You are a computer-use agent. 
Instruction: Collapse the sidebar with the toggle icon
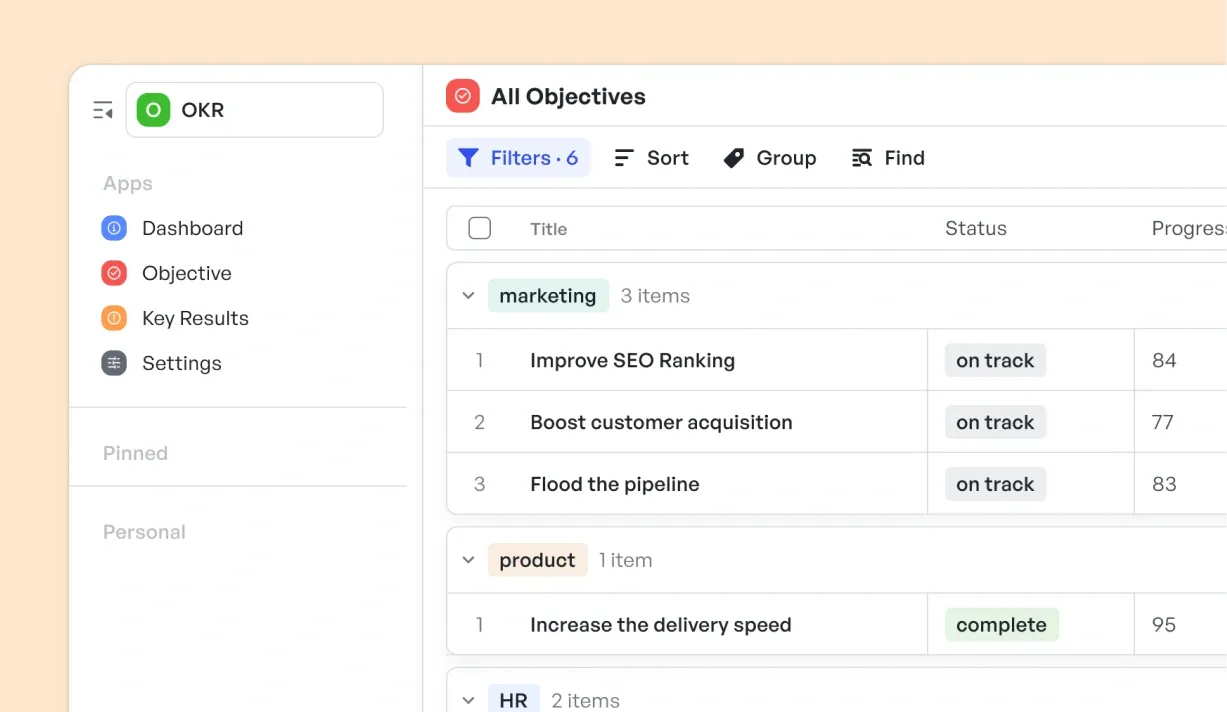[x=103, y=110]
